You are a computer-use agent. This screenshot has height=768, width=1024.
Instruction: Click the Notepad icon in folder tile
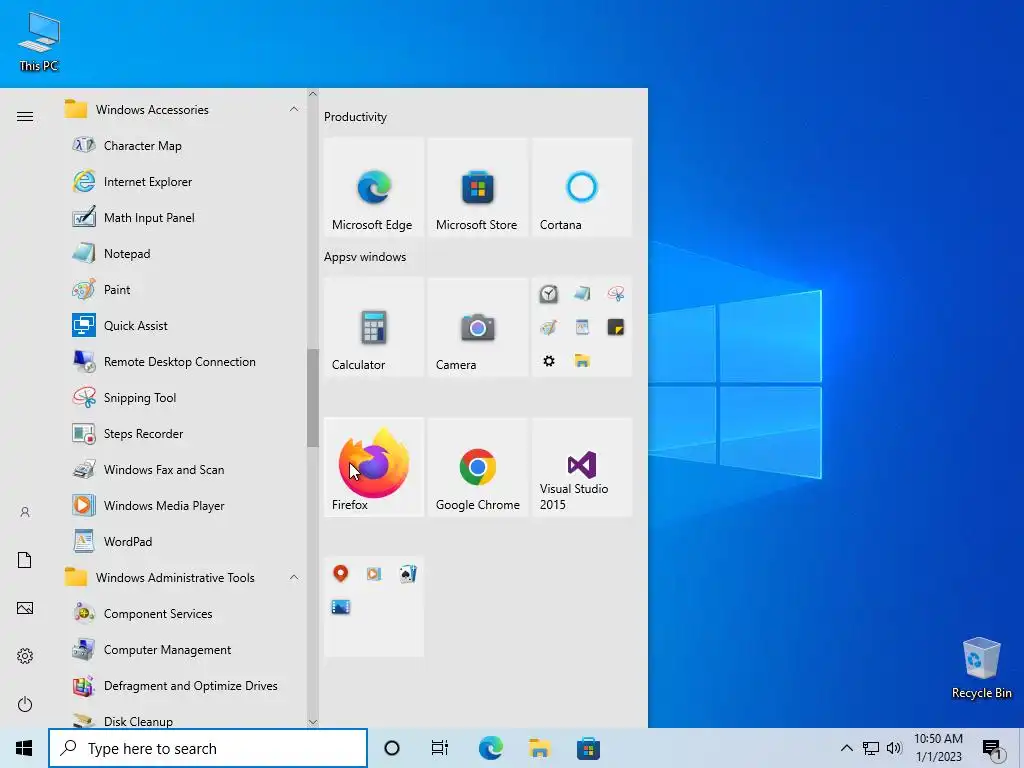pos(582,294)
